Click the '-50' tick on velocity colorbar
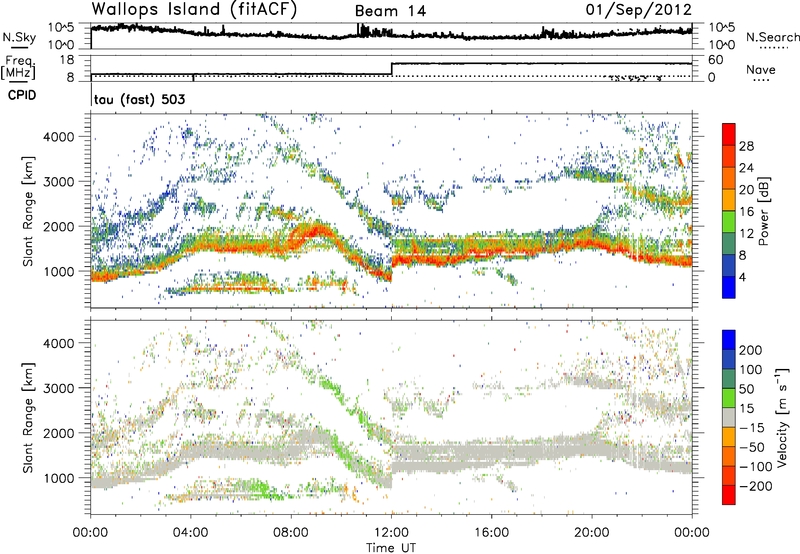This screenshot has width=800, height=554. (752, 447)
